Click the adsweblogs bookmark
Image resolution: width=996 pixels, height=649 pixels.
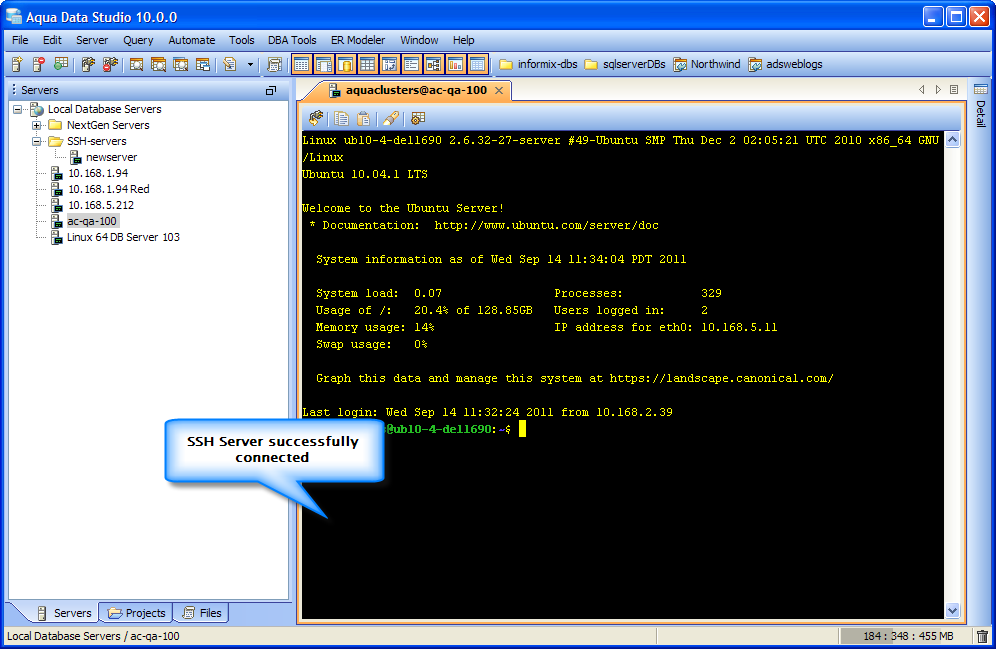(x=785, y=64)
